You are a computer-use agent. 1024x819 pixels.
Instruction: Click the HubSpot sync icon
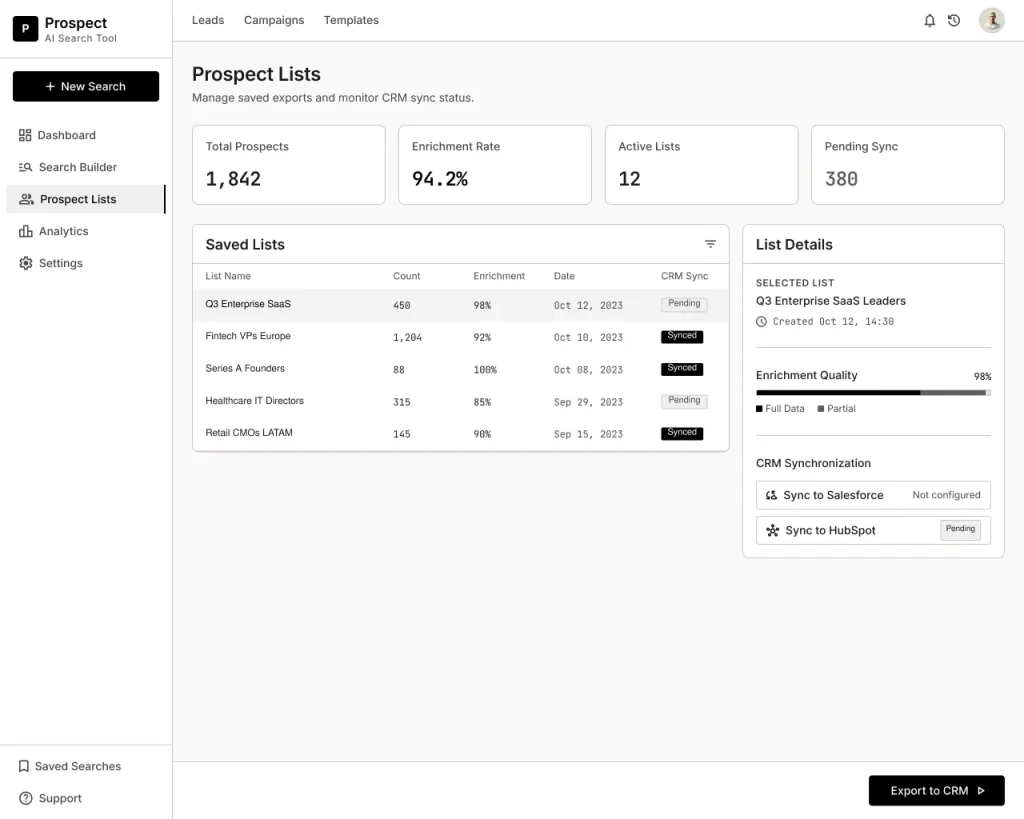773,530
